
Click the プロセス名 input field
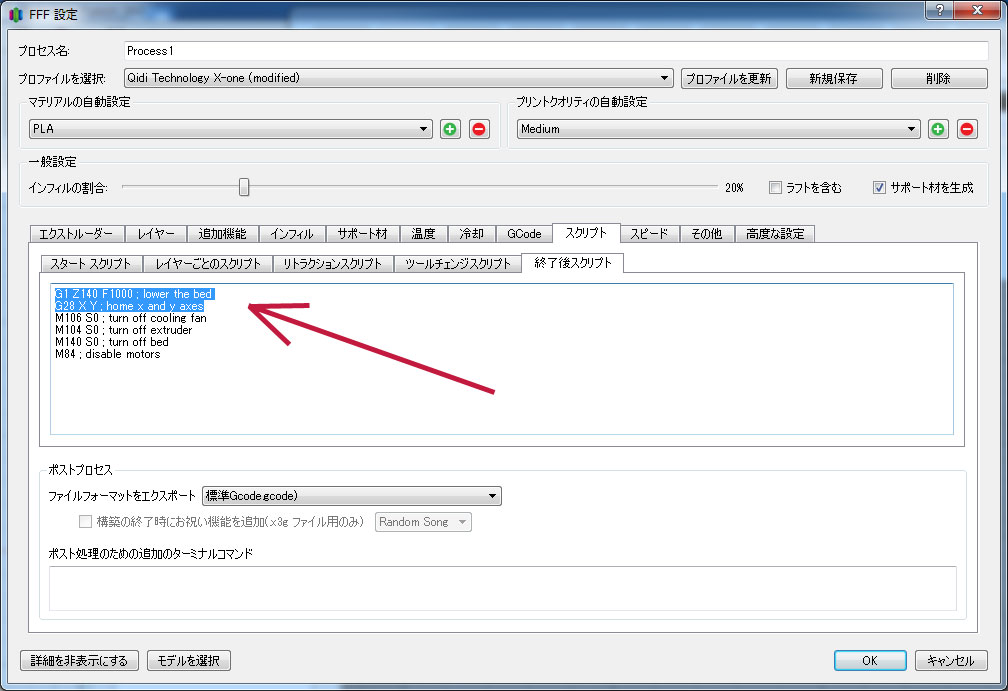pos(555,51)
